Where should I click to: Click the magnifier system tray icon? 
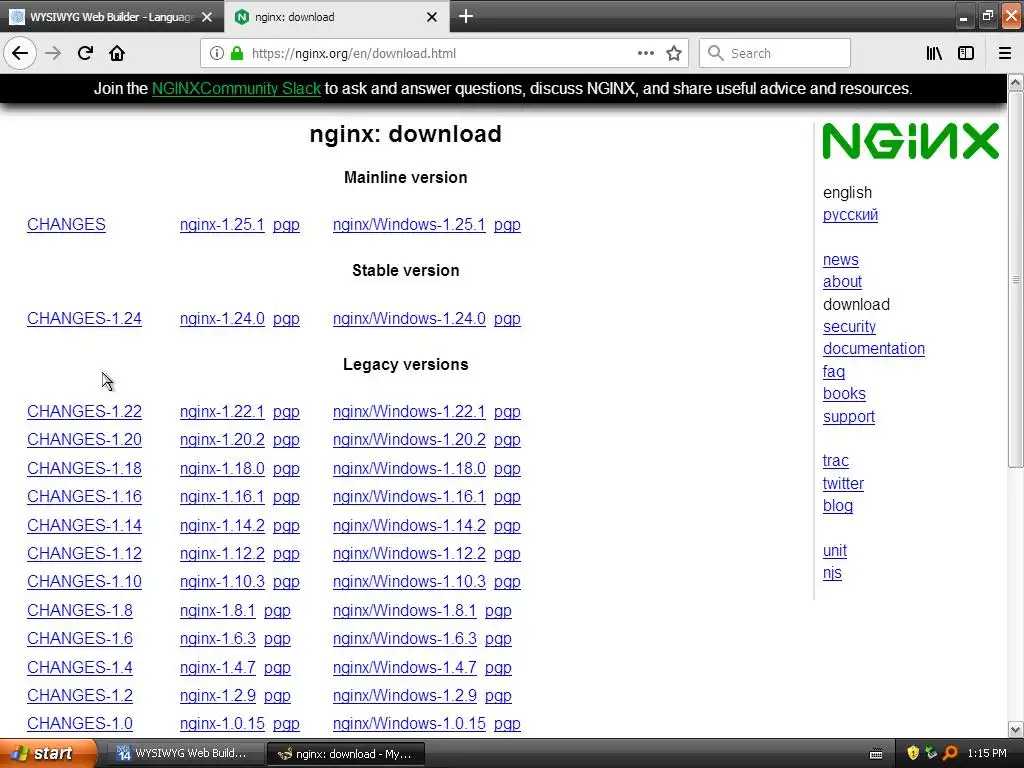point(950,754)
